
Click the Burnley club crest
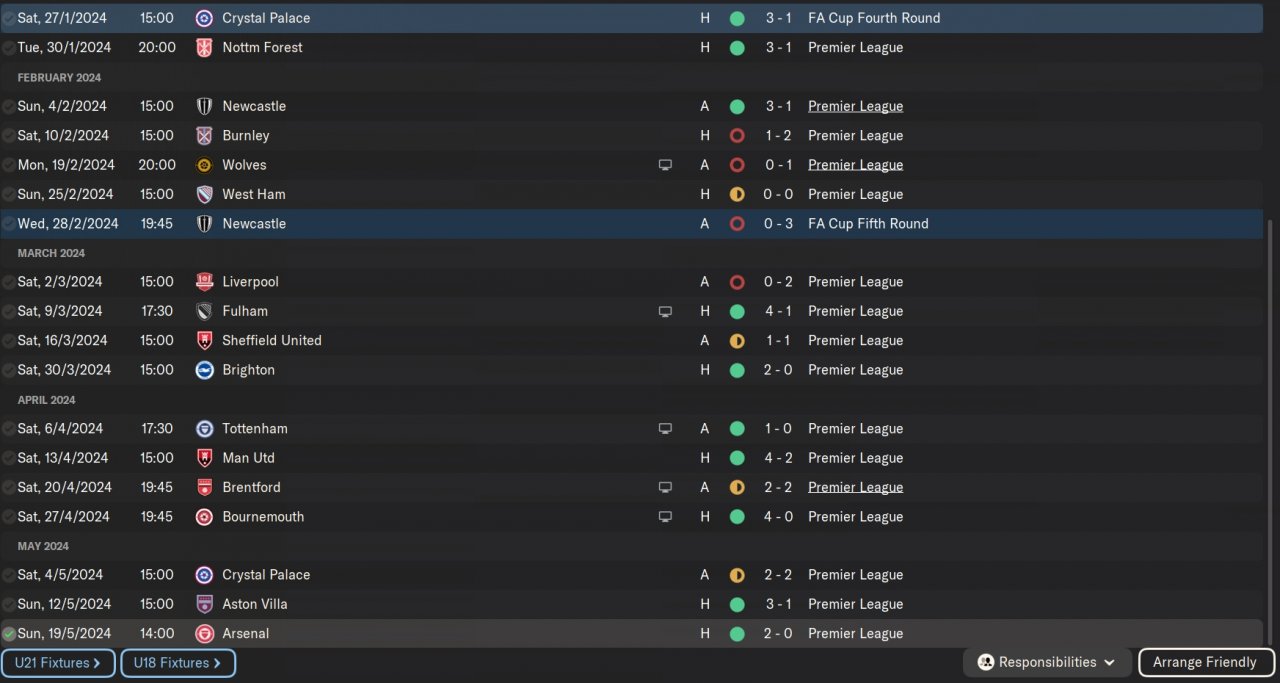coord(204,135)
